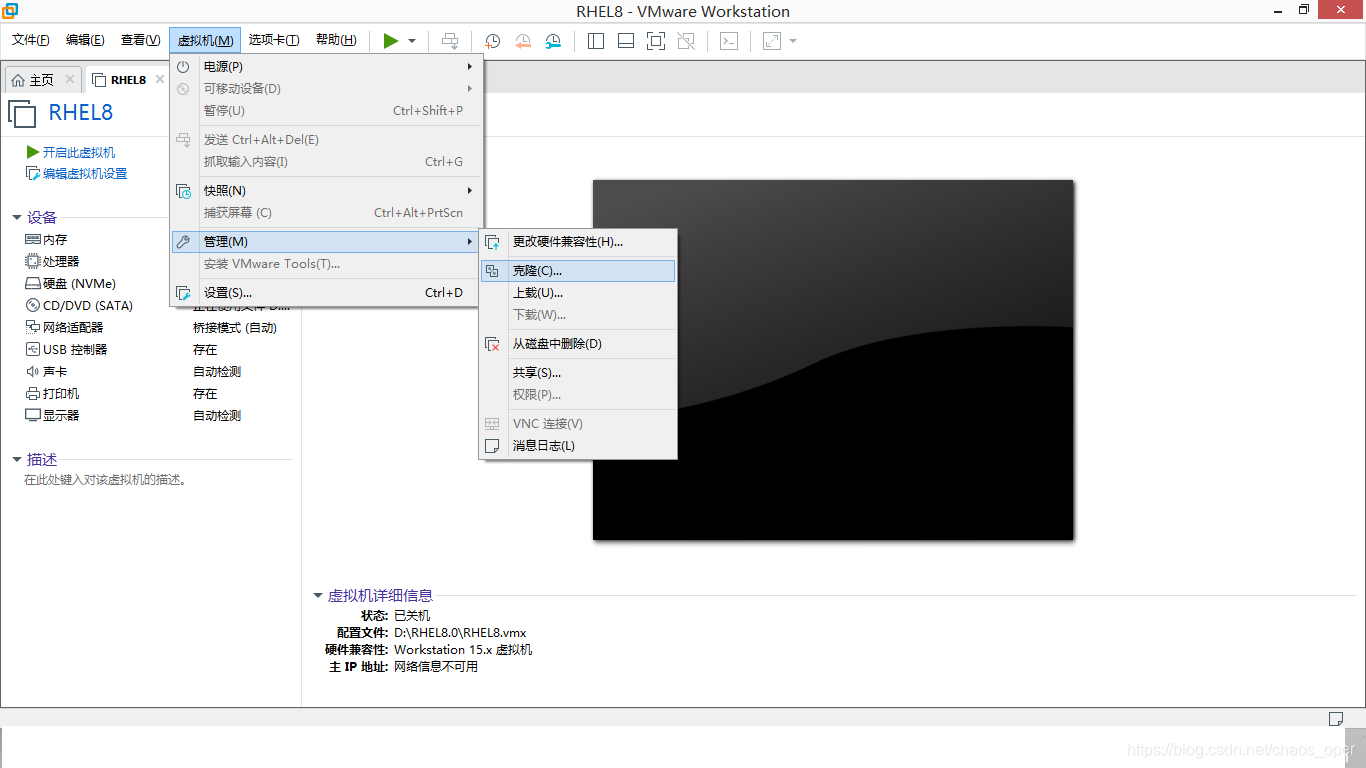Open the 选项卡(T) menu
Screen dimensions: 1366x768
274,40
